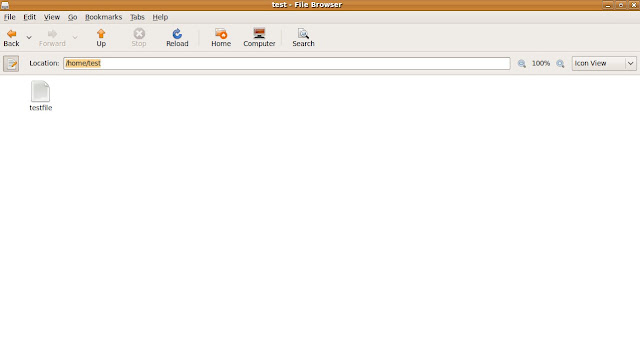The width and height of the screenshot is (640, 364).
Task: Zoom in with the plus magnifier
Action: point(560,64)
